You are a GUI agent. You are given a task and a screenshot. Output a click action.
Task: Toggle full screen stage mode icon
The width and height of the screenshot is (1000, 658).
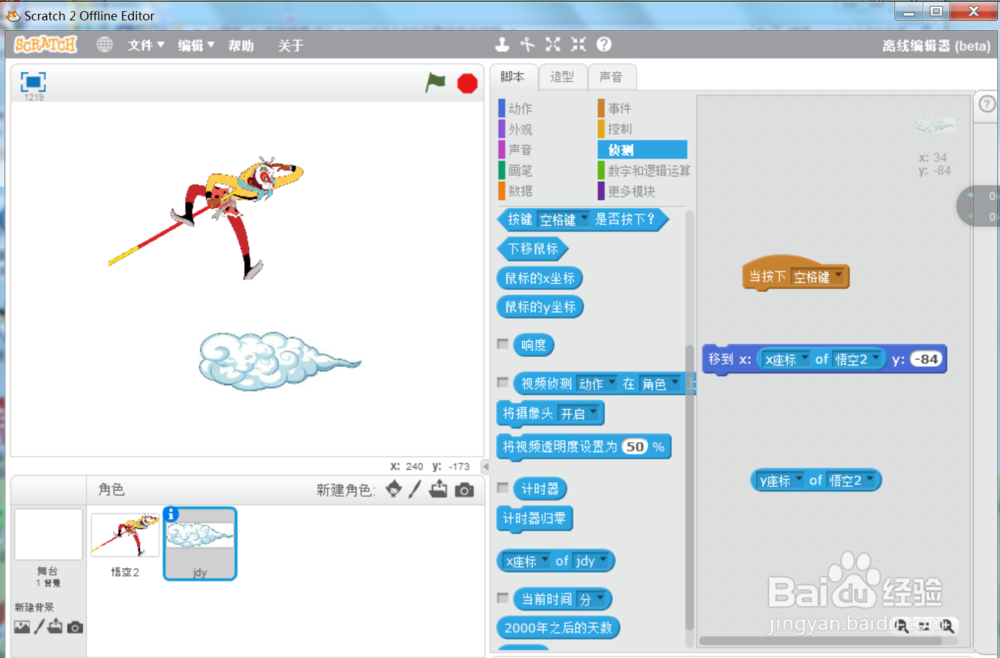pyautogui.click(x=33, y=82)
